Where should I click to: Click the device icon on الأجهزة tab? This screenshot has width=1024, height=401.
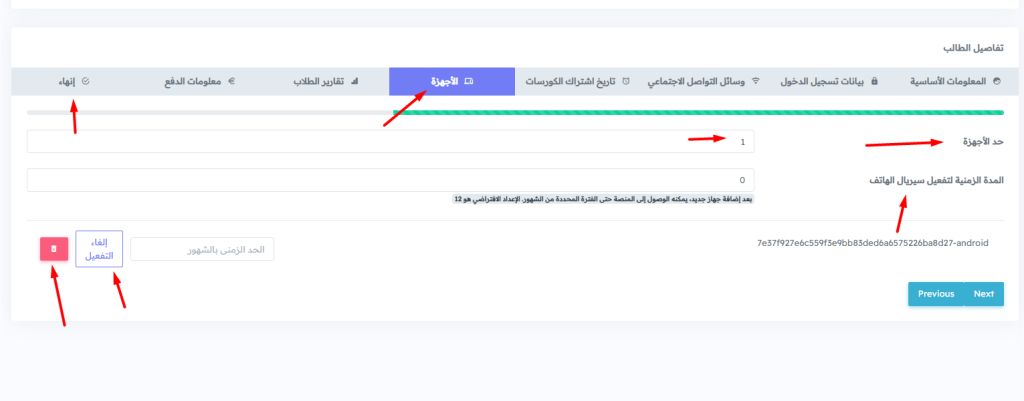469,82
